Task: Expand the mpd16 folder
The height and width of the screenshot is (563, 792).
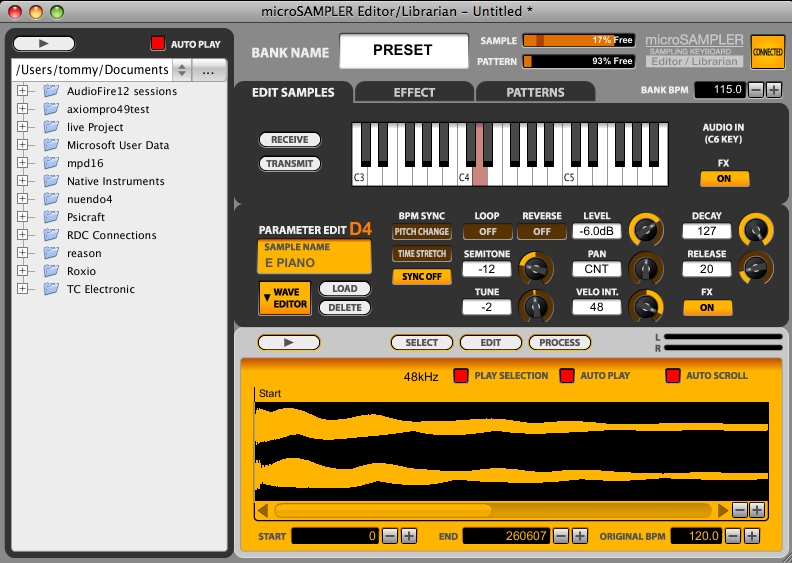Action: [x=22, y=163]
